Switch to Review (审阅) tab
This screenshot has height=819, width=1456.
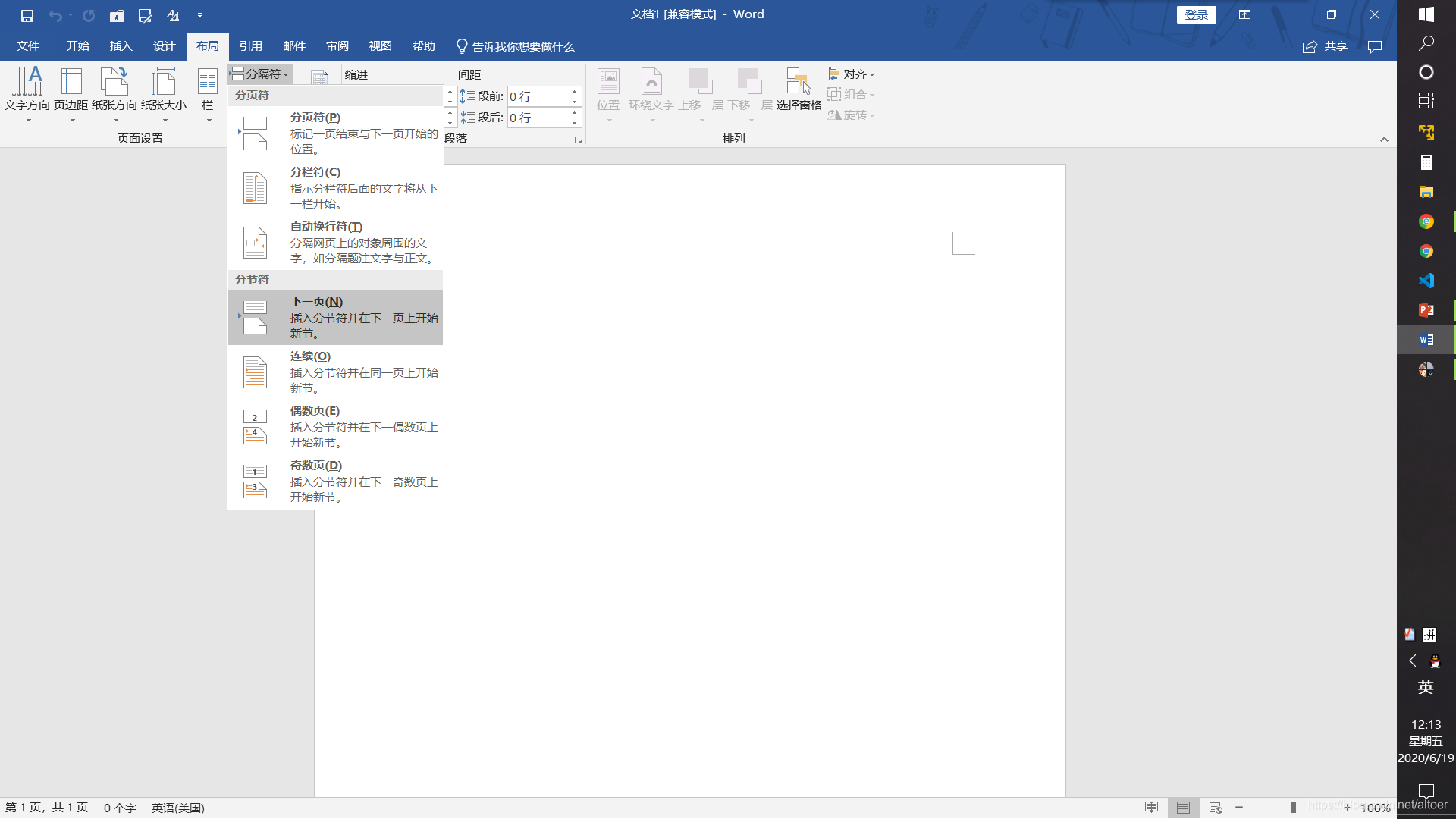(x=337, y=46)
